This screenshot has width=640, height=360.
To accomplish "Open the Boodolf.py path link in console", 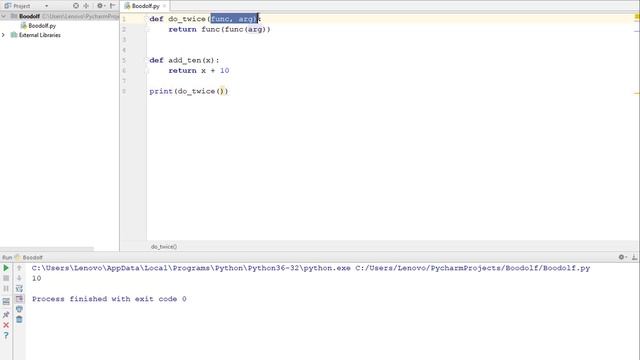I will 473,268.
